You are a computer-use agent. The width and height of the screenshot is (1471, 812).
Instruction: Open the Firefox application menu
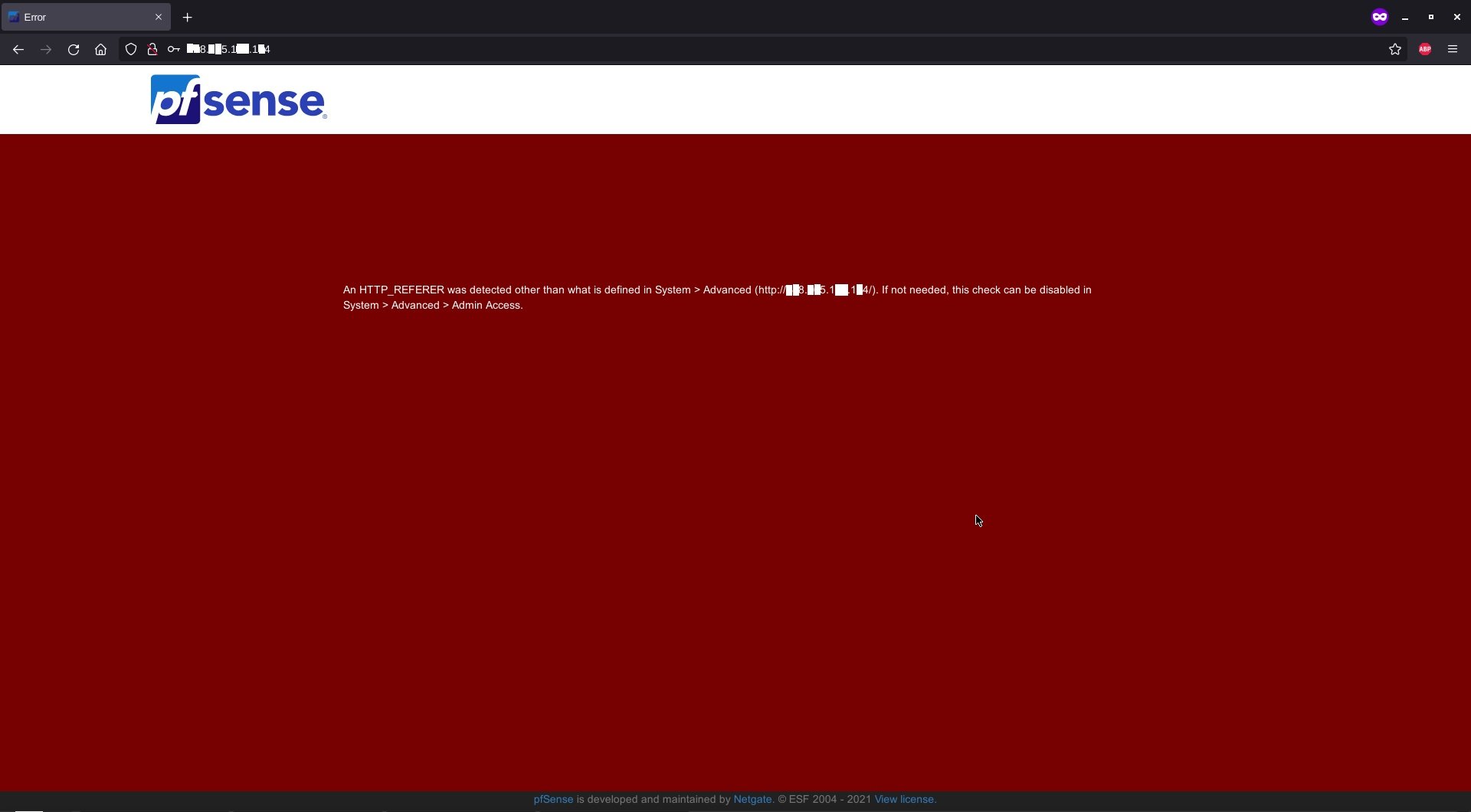[x=1453, y=50]
